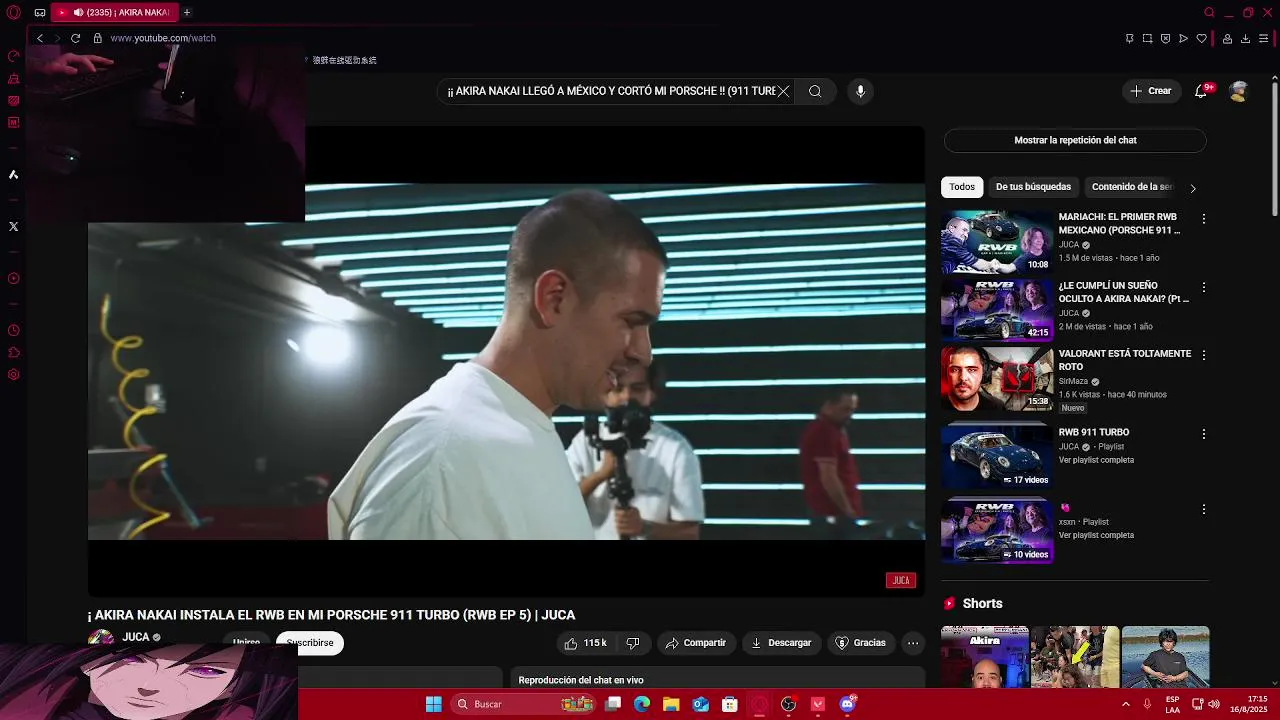Open the browser profile icon in toolbar
The image size is (1280, 720).
click(x=1227, y=38)
